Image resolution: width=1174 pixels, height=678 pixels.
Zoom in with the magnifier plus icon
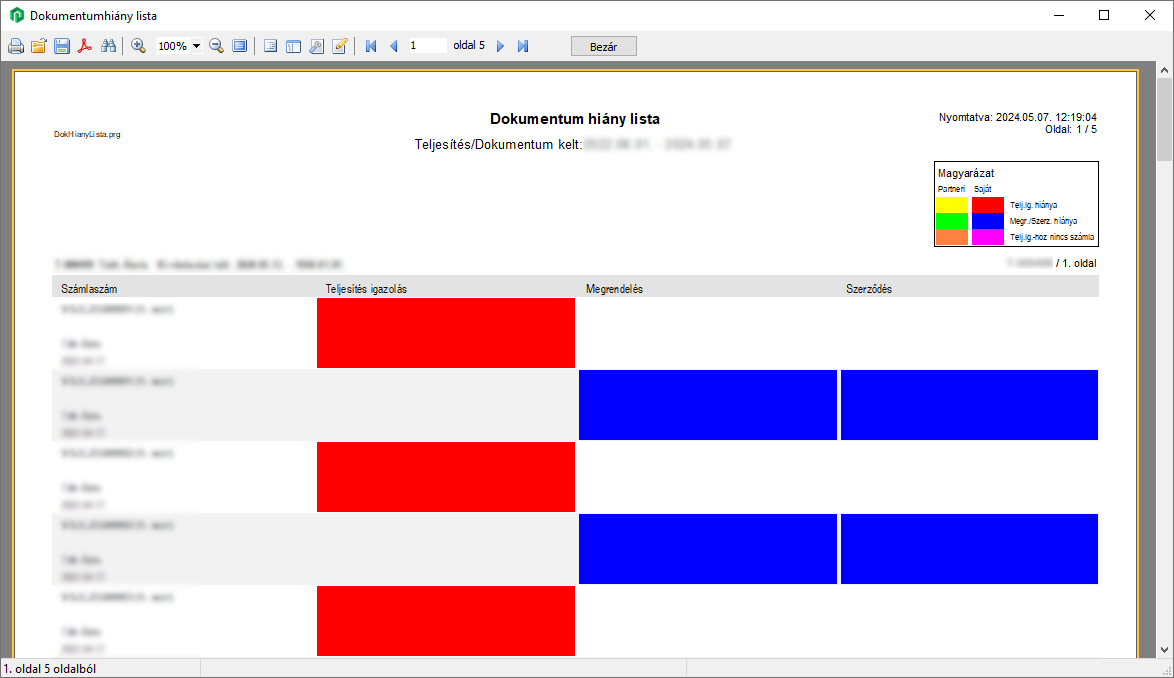point(138,46)
